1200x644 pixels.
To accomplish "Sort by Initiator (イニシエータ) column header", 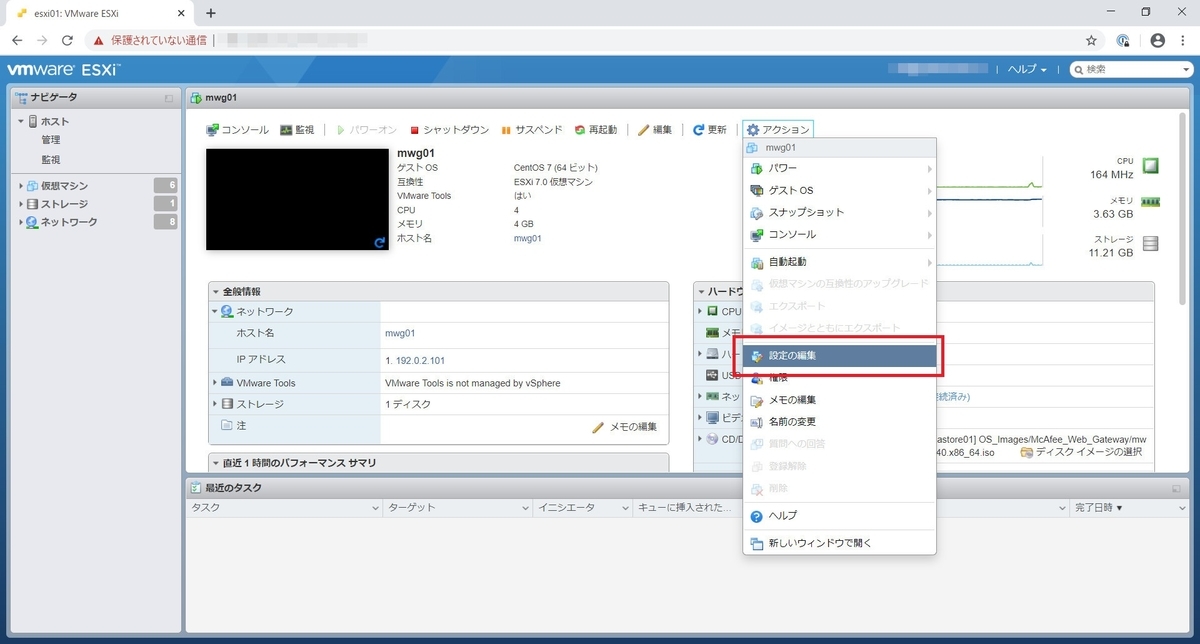I will coord(584,508).
